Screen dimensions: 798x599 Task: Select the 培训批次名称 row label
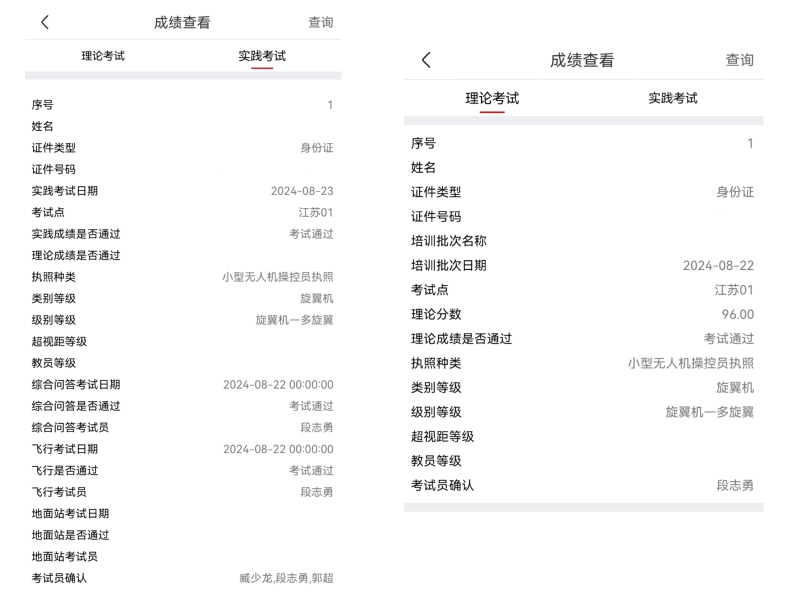tap(449, 241)
